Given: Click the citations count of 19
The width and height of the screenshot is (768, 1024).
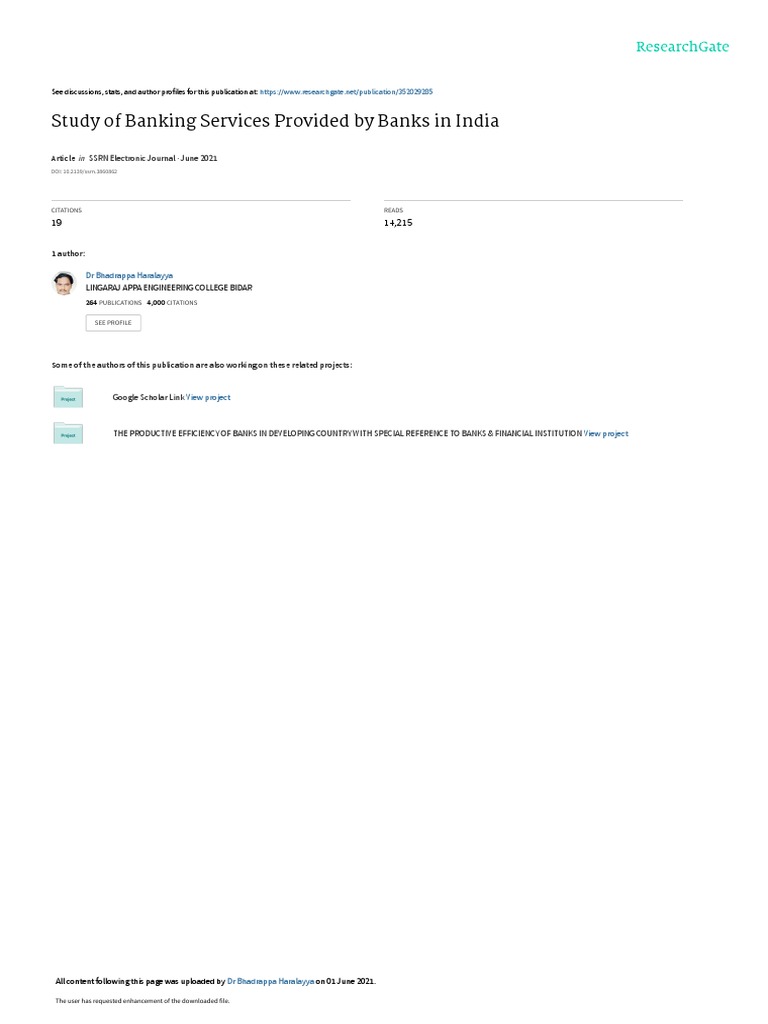Looking at the screenshot, I should pyautogui.click(x=57, y=223).
